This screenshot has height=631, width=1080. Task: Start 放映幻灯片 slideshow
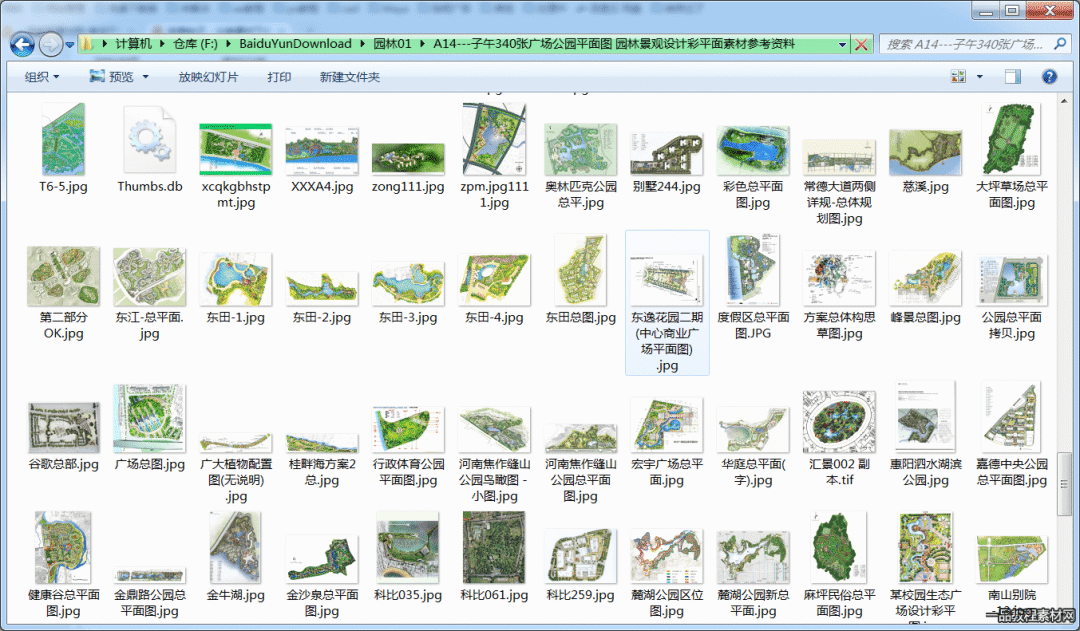click(208, 77)
